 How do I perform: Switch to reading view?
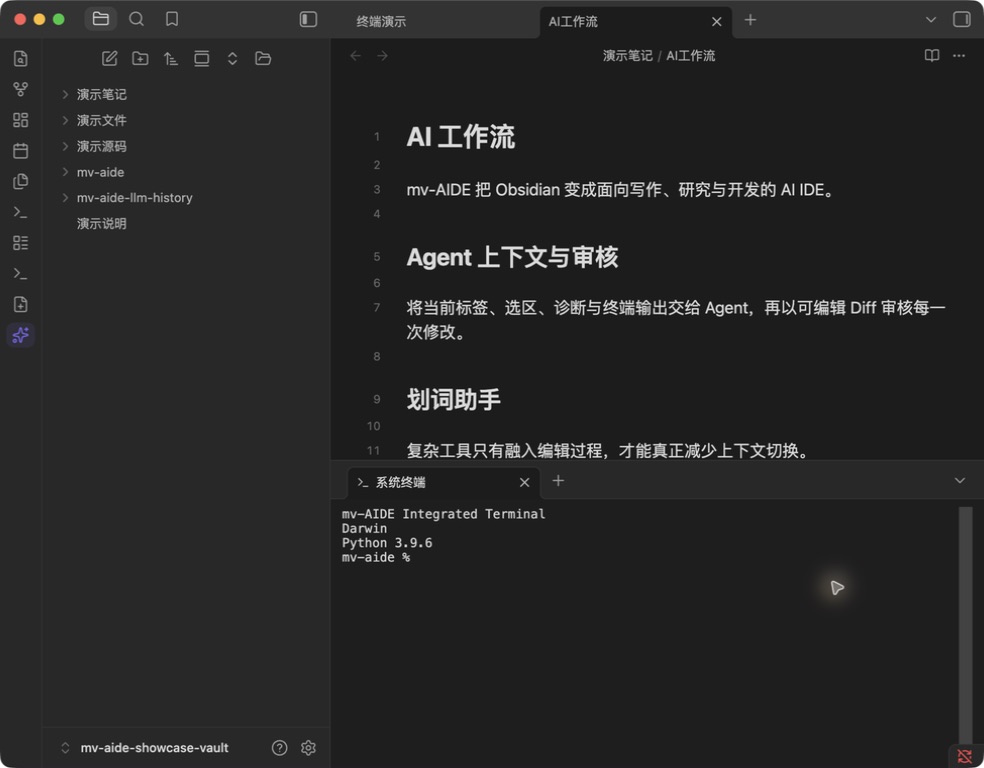tap(932, 56)
